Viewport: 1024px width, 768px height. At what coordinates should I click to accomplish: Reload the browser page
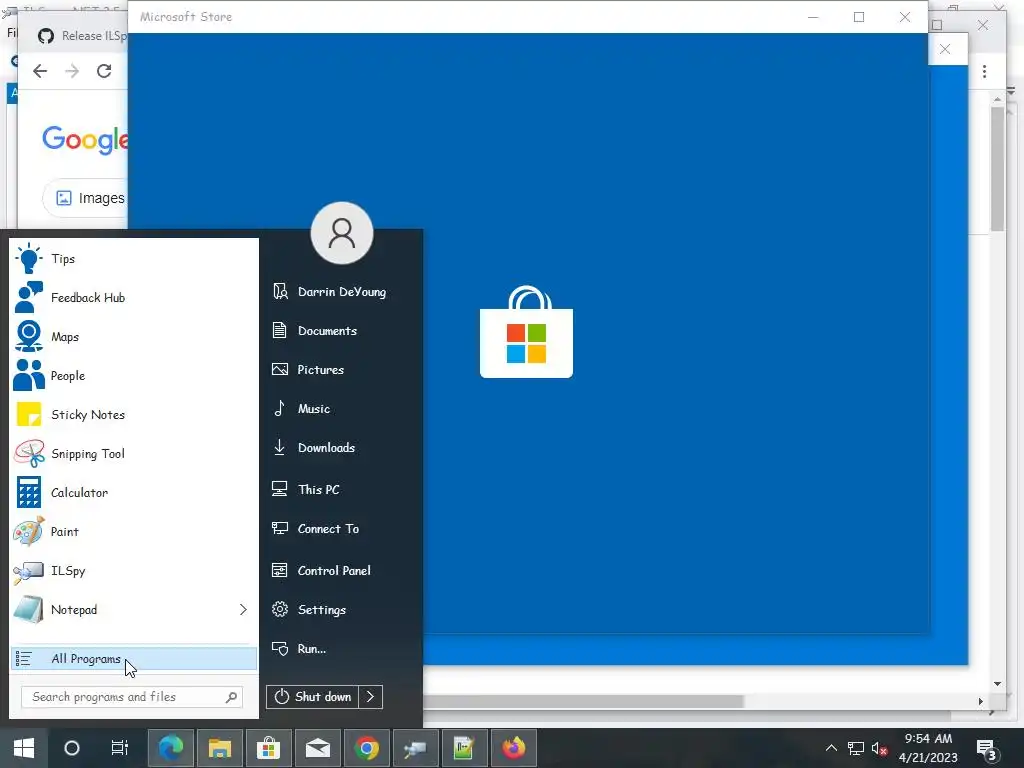(104, 71)
